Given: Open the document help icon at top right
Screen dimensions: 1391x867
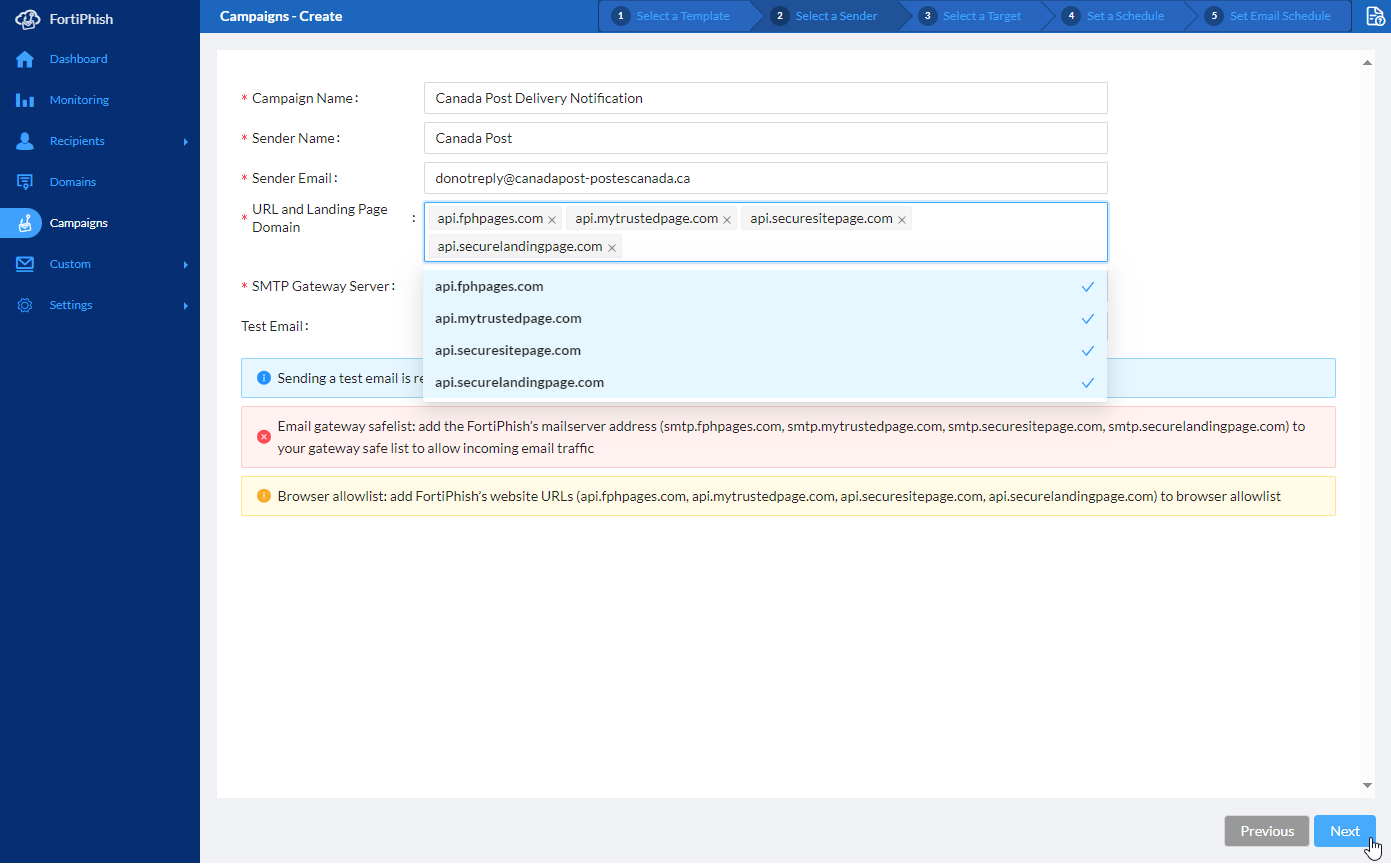Looking at the screenshot, I should pos(1375,16).
